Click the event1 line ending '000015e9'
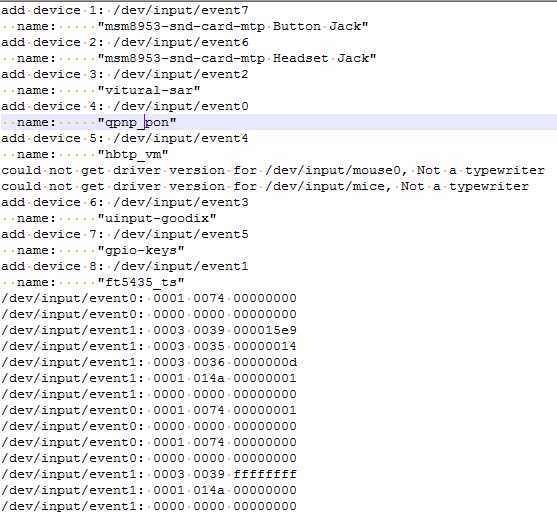Image resolution: width=557 pixels, height=523 pixels. [149, 330]
